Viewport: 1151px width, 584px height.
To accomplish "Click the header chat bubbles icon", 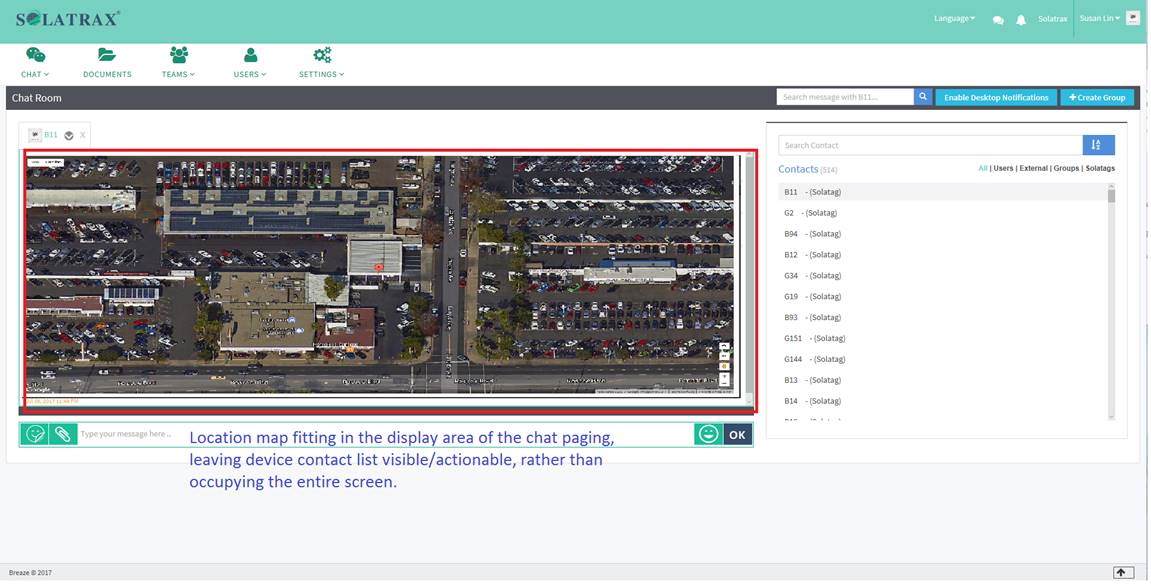I will [998, 20].
